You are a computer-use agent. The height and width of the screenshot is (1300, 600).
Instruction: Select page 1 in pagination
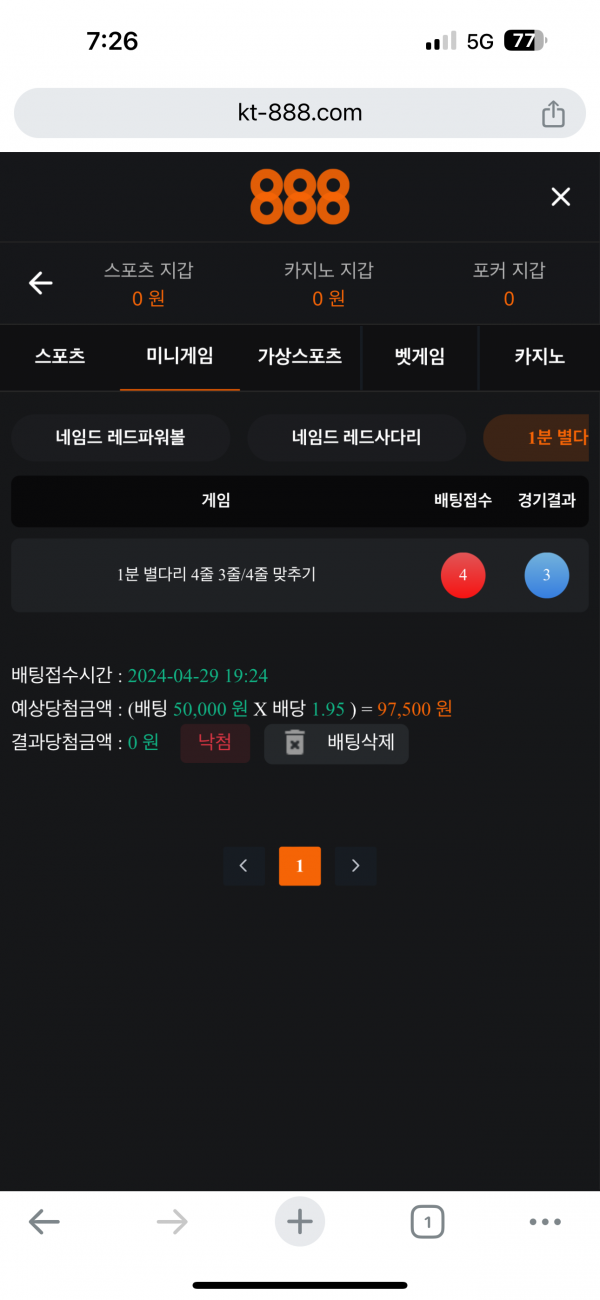click(x=300, y=866)
